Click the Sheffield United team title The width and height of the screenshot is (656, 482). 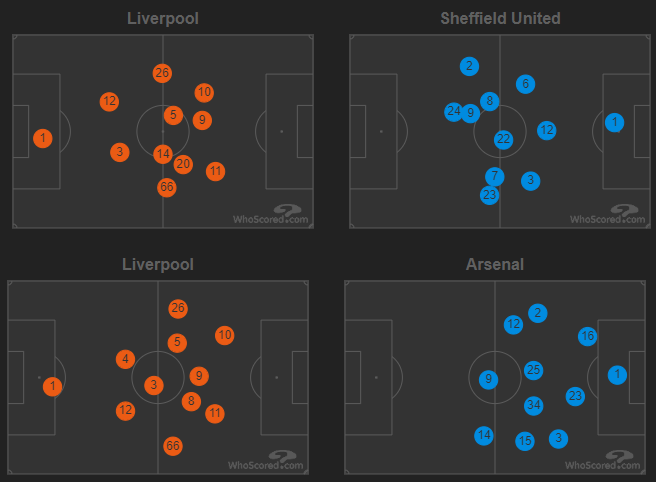(x=500, y=18)
